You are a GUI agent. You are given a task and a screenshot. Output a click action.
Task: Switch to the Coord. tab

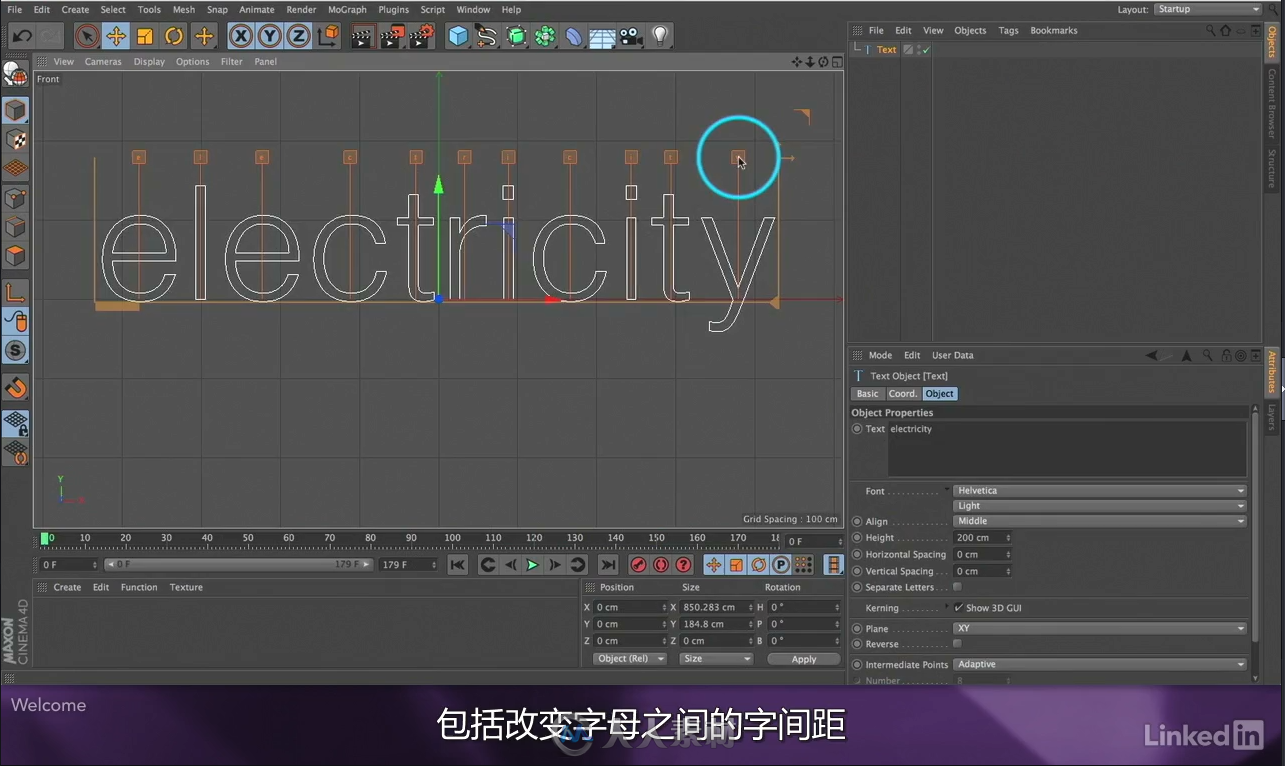[903, 394]
